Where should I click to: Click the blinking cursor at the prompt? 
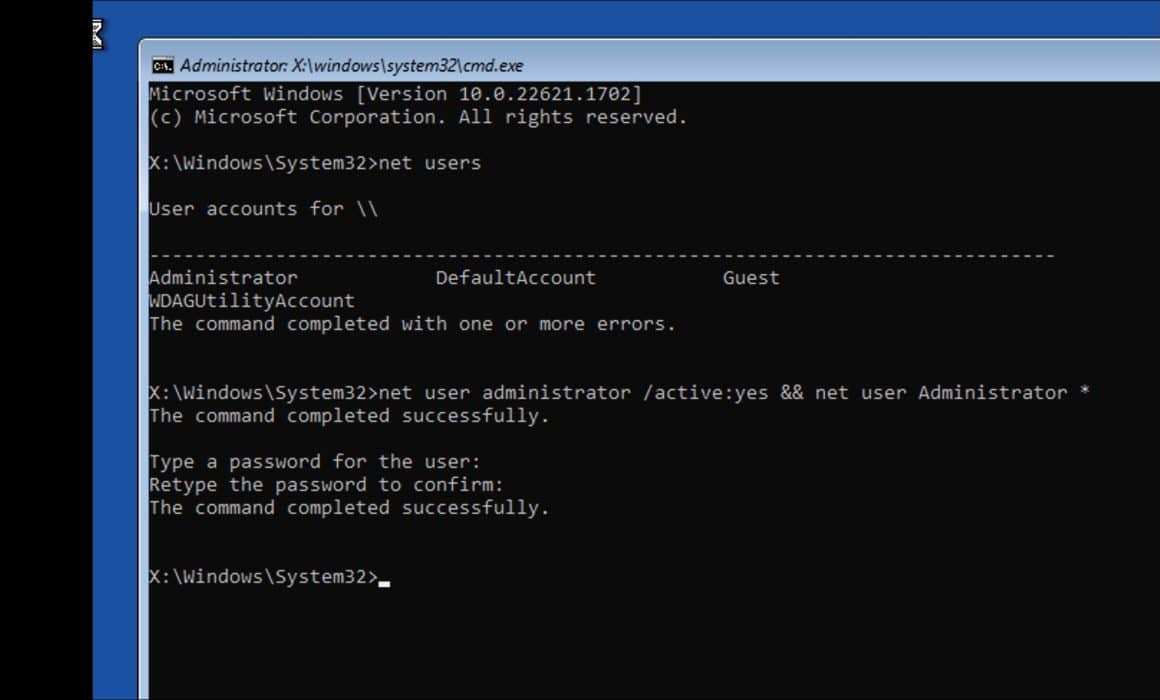(385, 579)
